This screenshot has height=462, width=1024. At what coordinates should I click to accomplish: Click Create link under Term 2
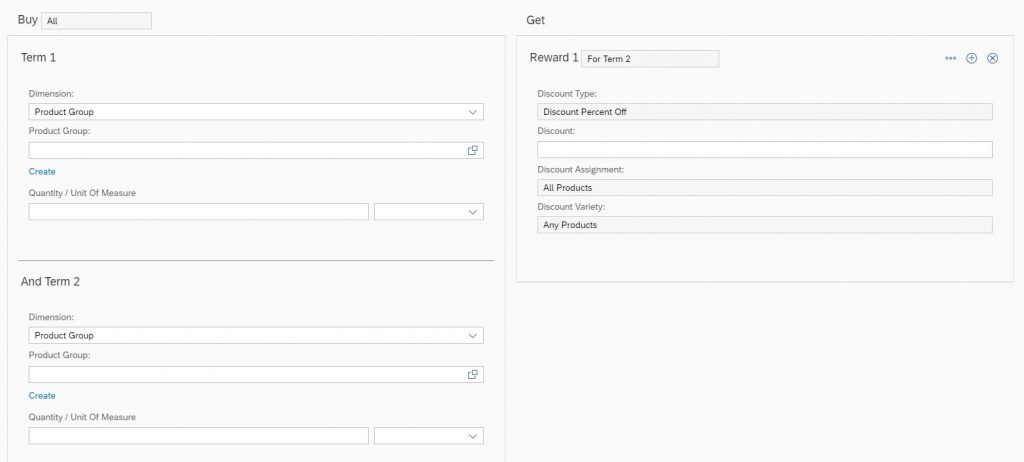click(x=42, y=395)
